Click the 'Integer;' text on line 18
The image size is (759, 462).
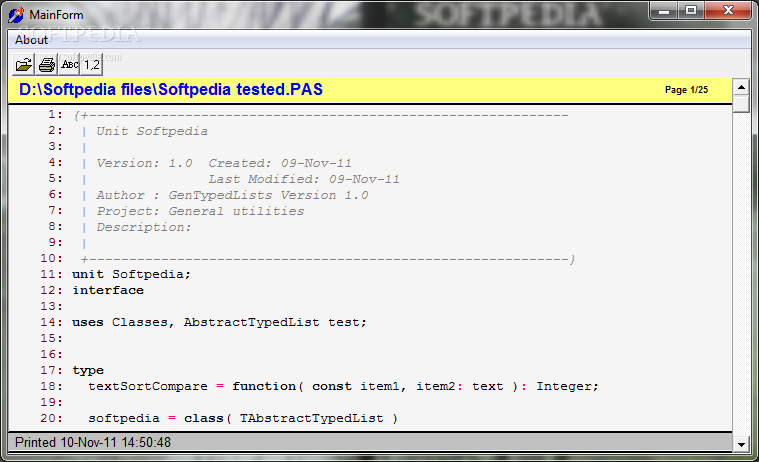pyautogui.click(x=567, y=386)
